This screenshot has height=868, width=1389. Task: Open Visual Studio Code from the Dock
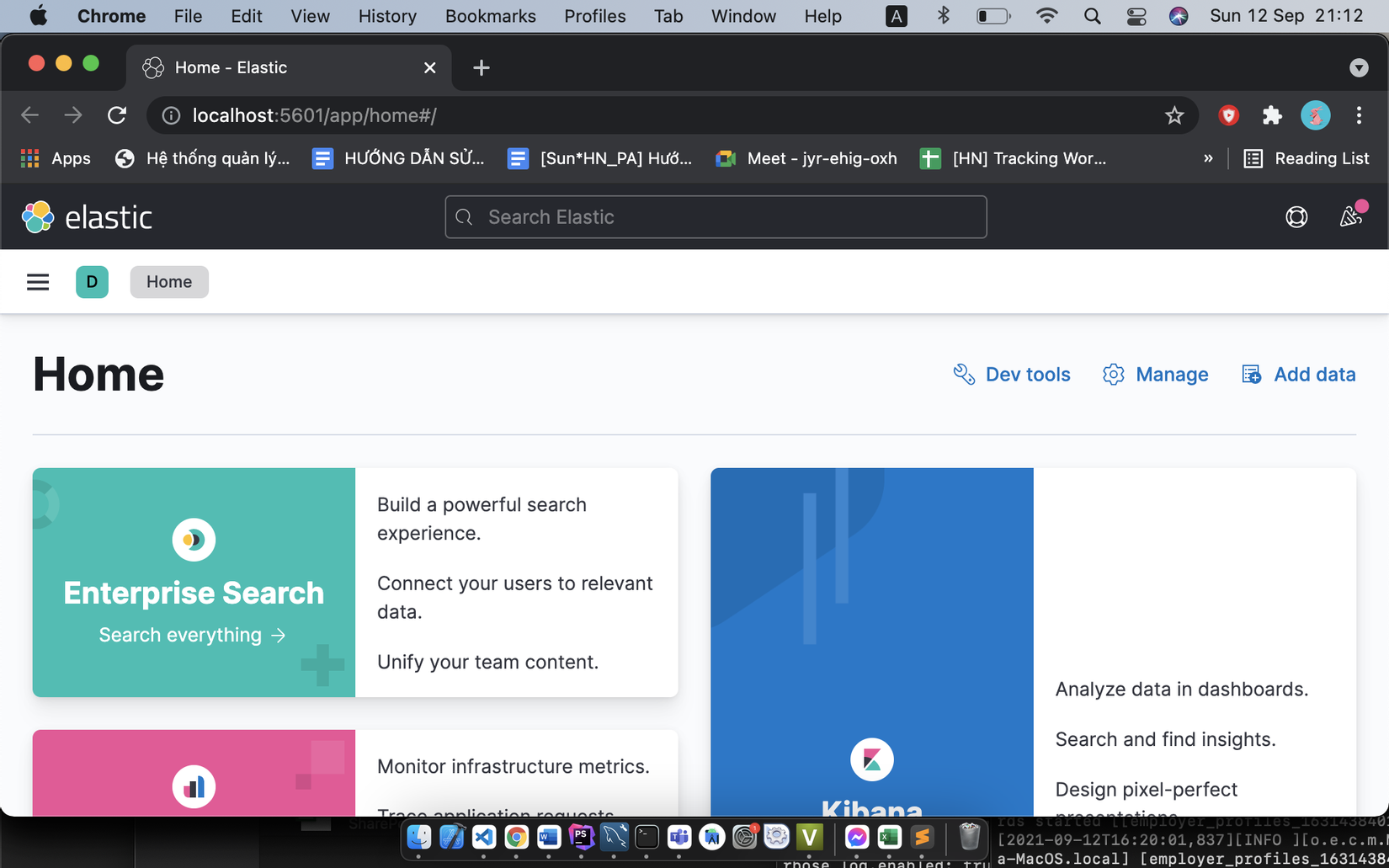tap(484, 837)
